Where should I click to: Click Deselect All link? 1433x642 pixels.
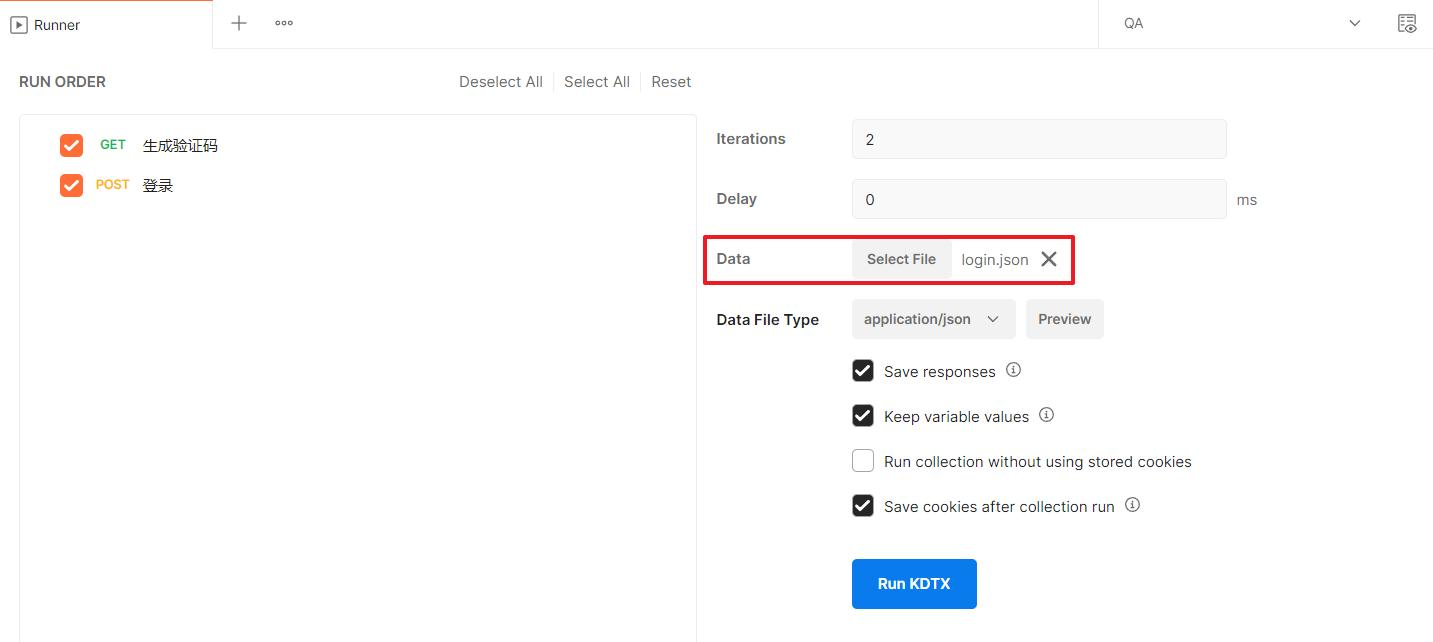click(x=500, y=82)
